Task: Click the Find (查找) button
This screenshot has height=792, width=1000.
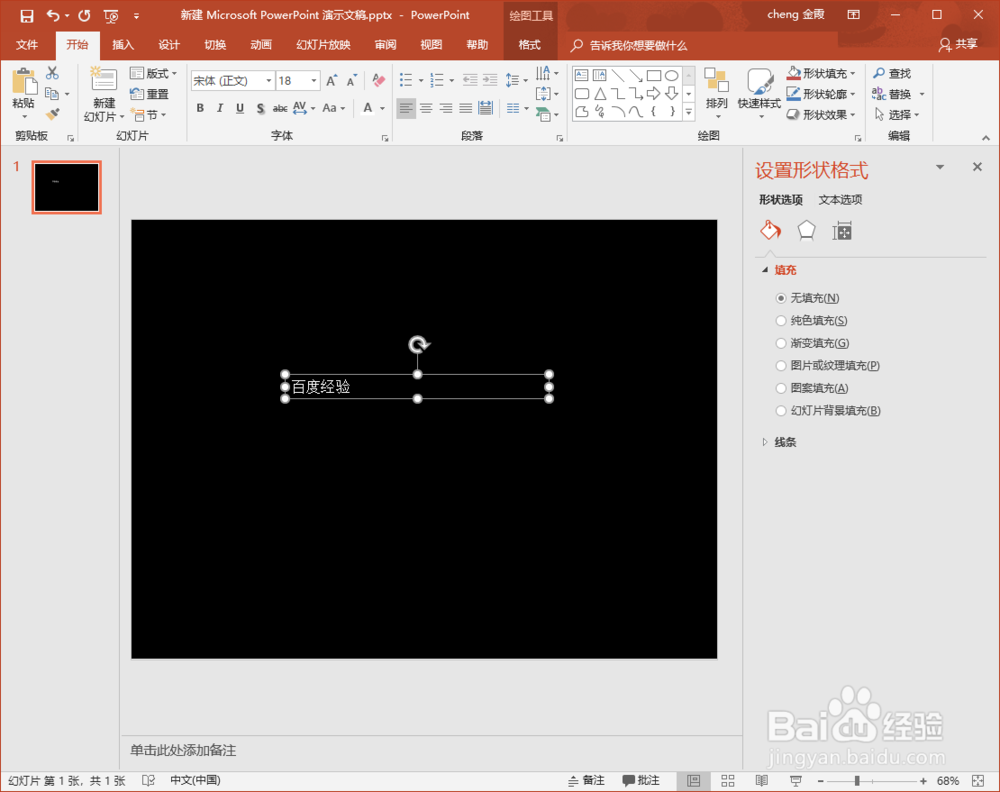Action: click(x=892, y=73)
